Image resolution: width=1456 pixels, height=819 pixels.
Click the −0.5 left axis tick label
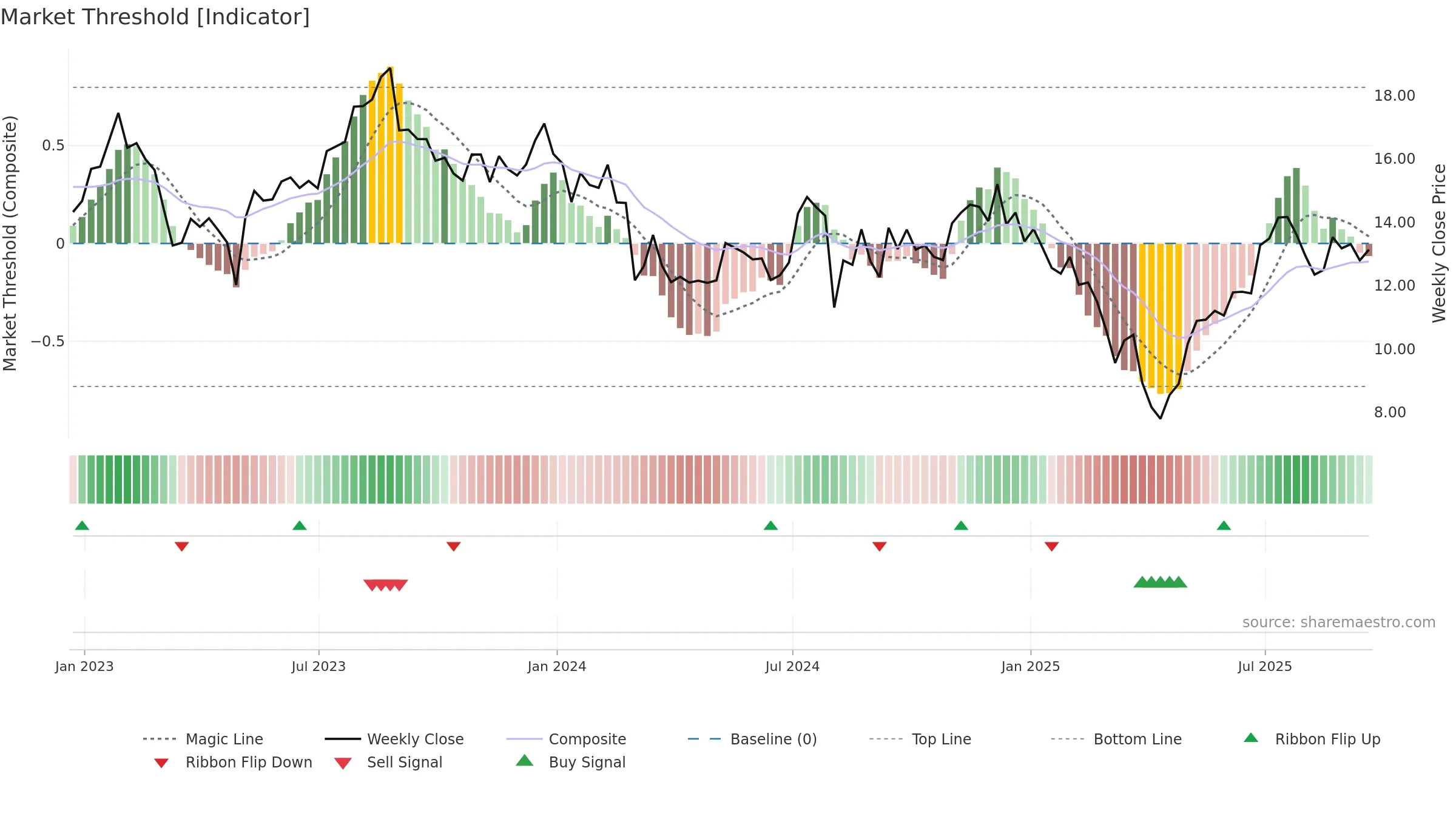tap(48, 341)
